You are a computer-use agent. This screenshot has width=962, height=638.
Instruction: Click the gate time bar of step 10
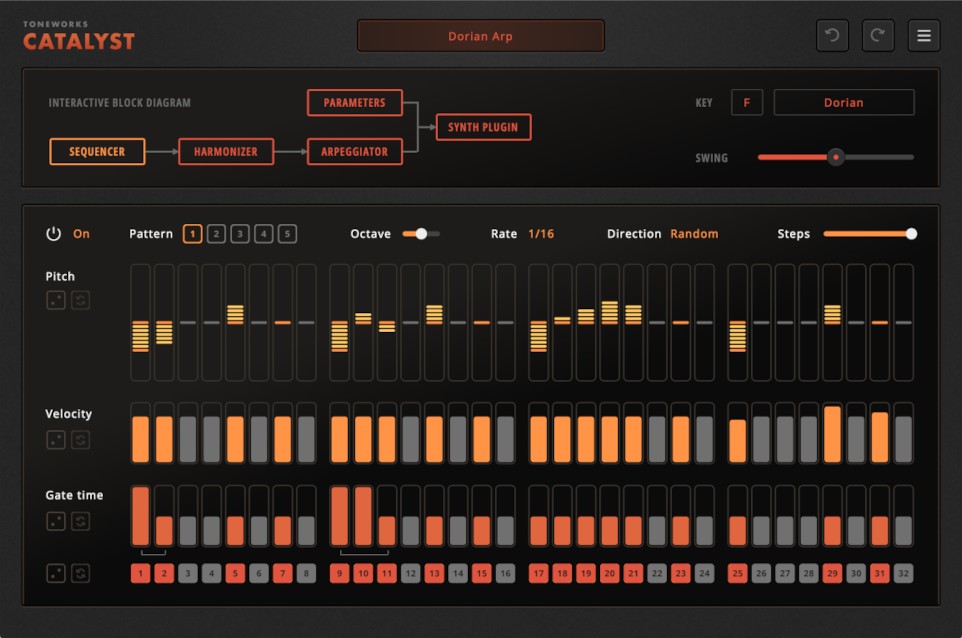coord(363,516)
